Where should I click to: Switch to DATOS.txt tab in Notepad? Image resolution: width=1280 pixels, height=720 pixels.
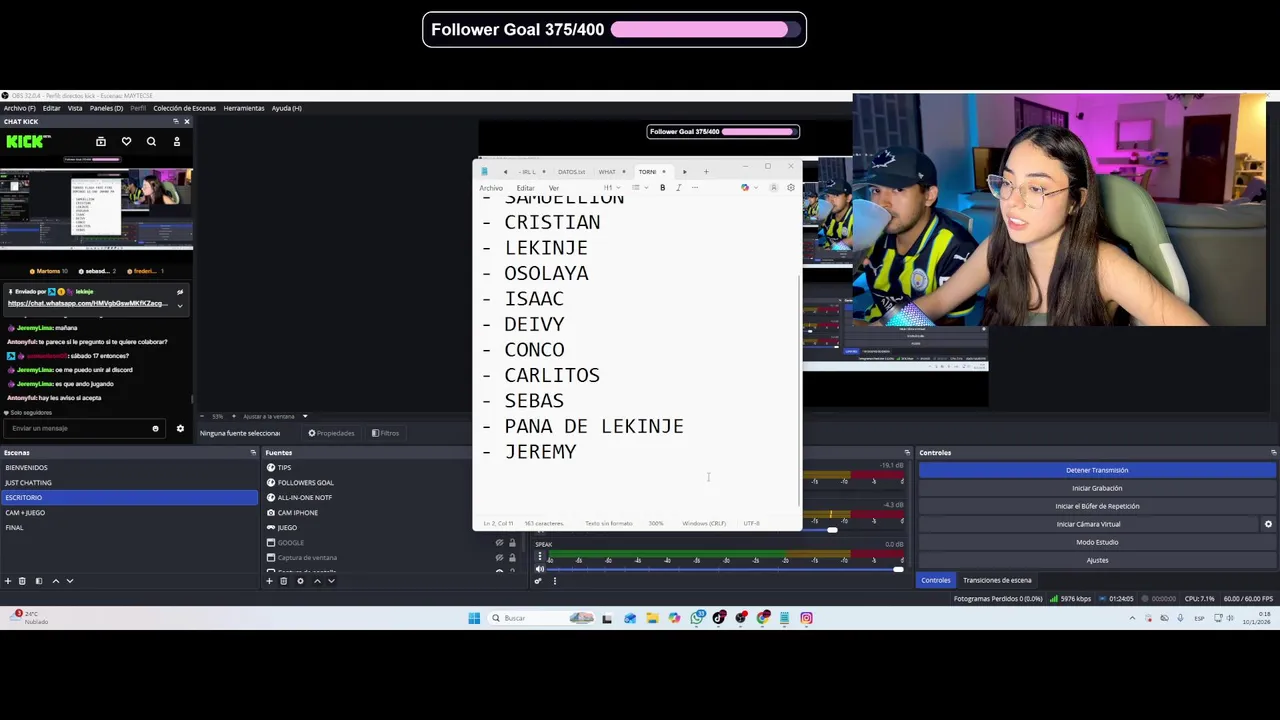pyautogui.click(x=571, y=172)
